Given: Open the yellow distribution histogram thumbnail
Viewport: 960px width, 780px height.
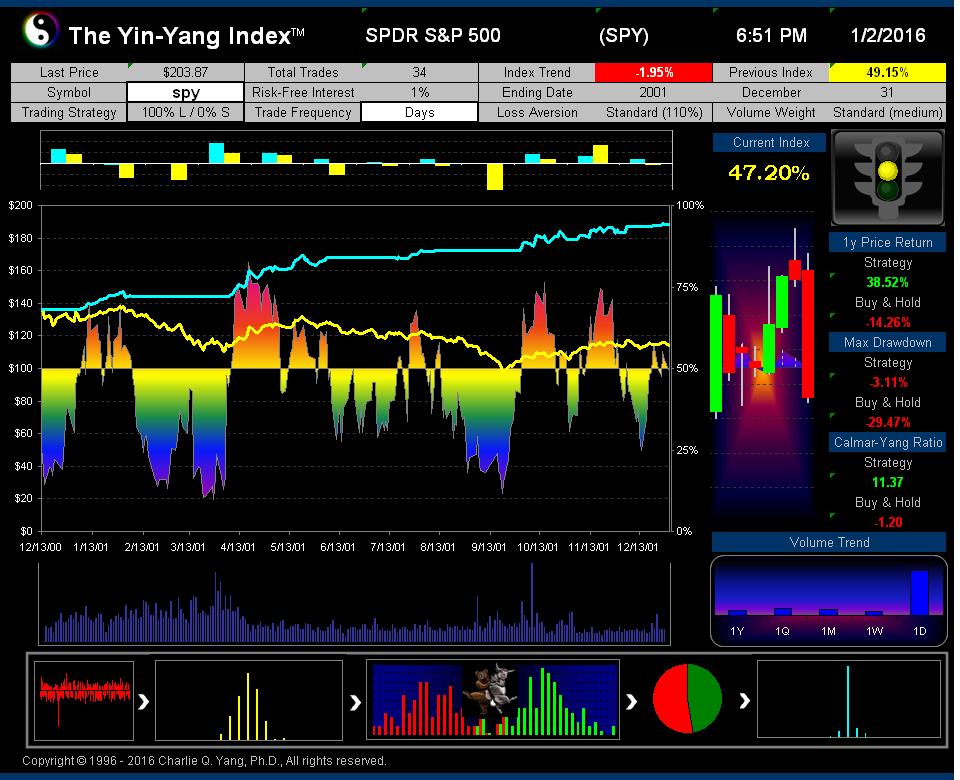Looking at the screenshot, I should (249, 700).
